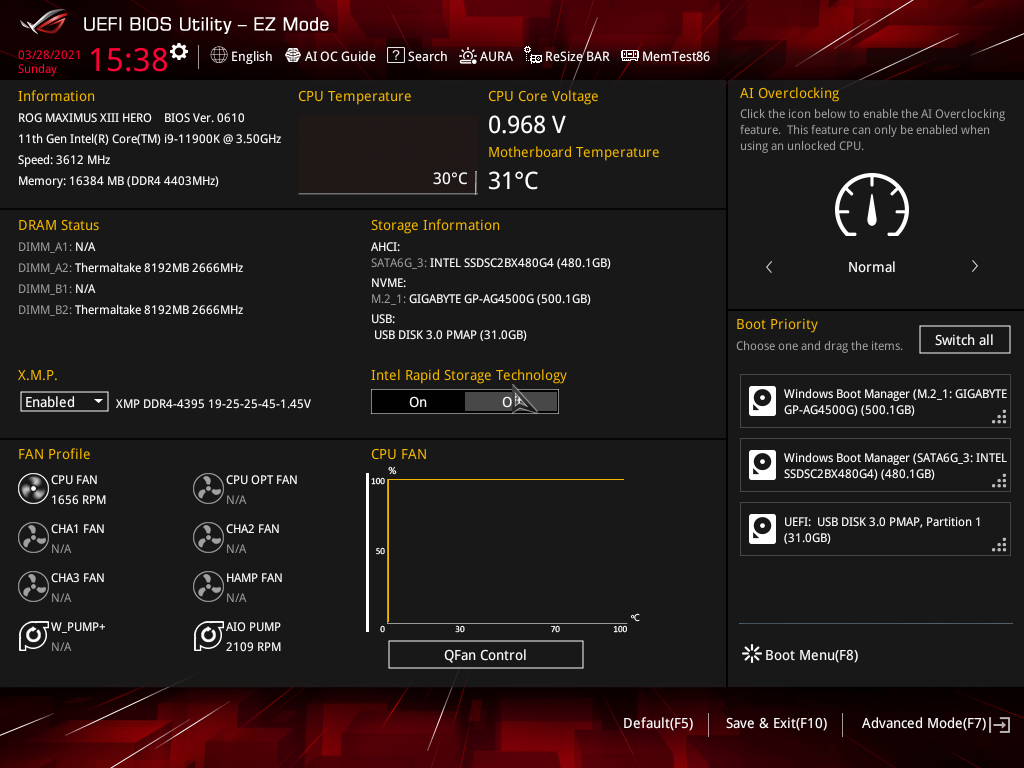The height and width of the screenshot is (768, 1024).
Task: Click the CHA2 FAN icon
Action: [x=208, y=538]
